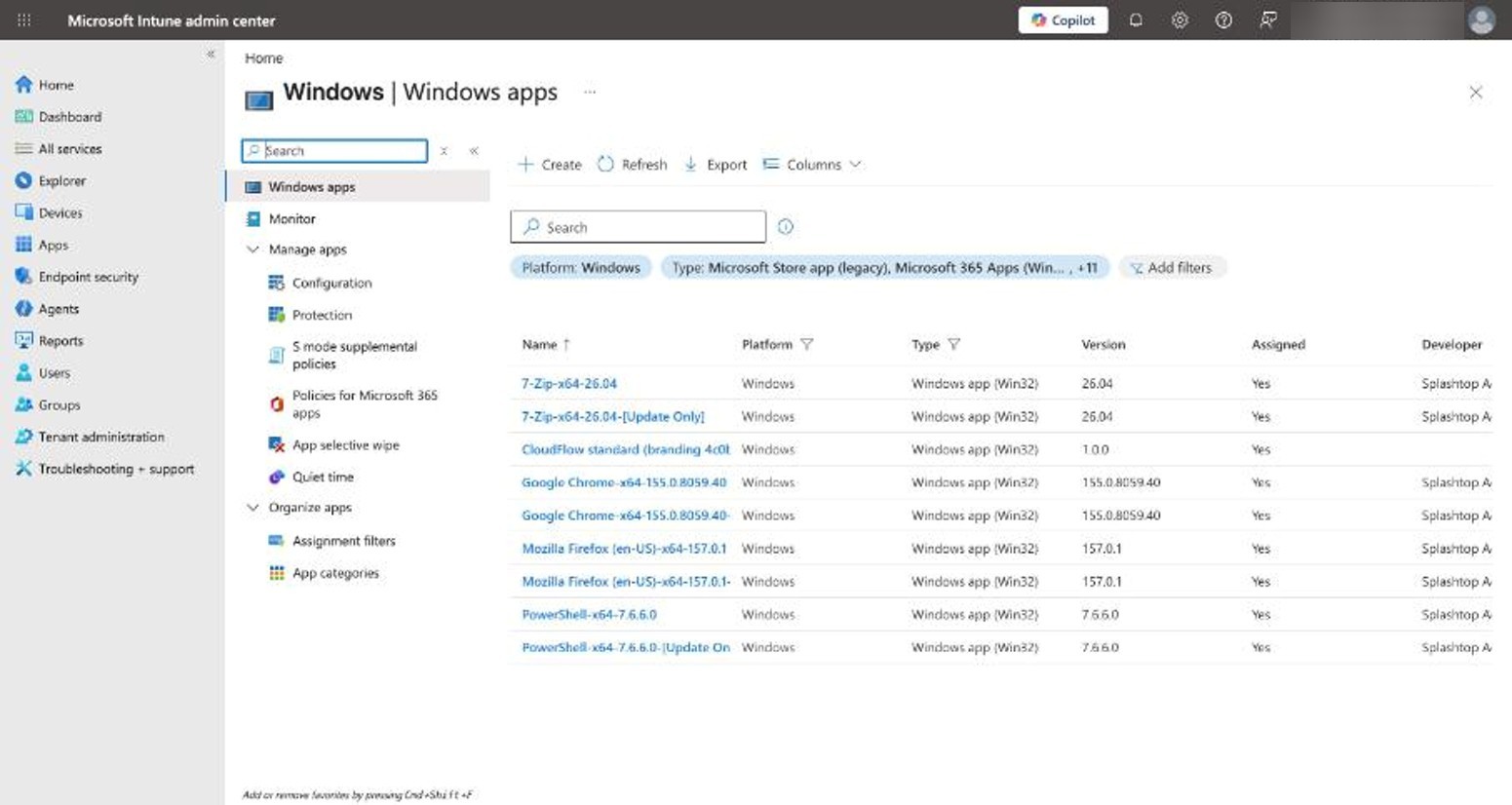Create a new Windows app
Image resolution: width=1512 pixels, height=805 pixels.
pyautogui.click(x=550, y=165)
